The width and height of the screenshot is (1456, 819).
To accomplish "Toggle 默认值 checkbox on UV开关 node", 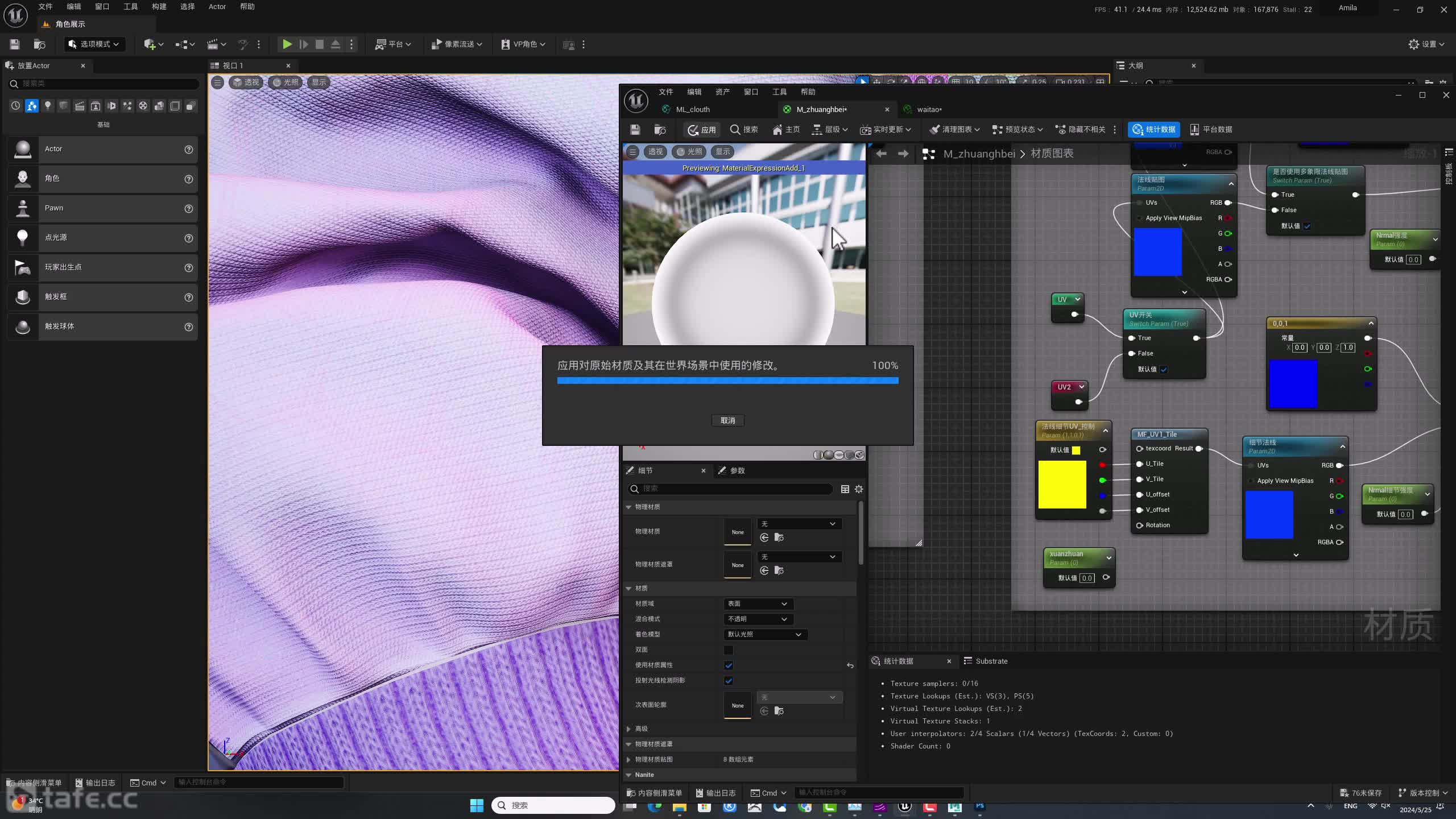I will 1164,370.
